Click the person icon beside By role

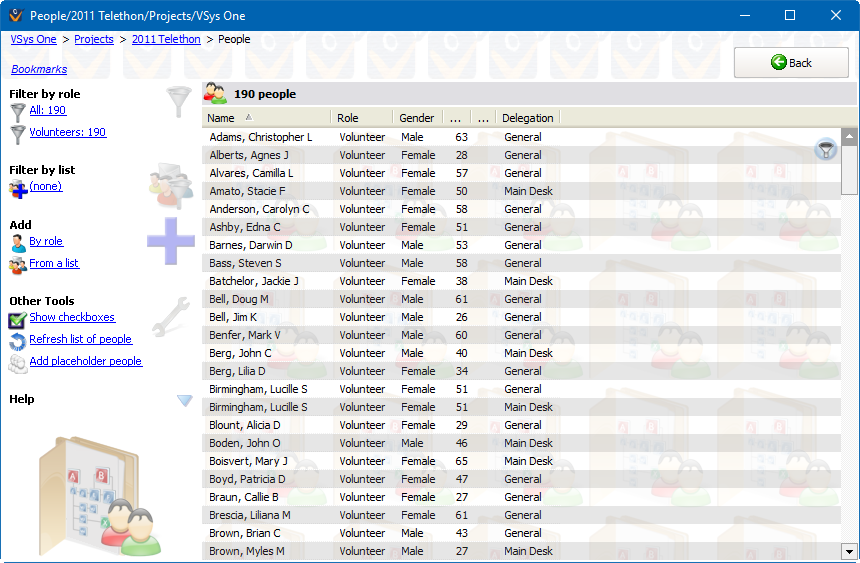[18, 243]
